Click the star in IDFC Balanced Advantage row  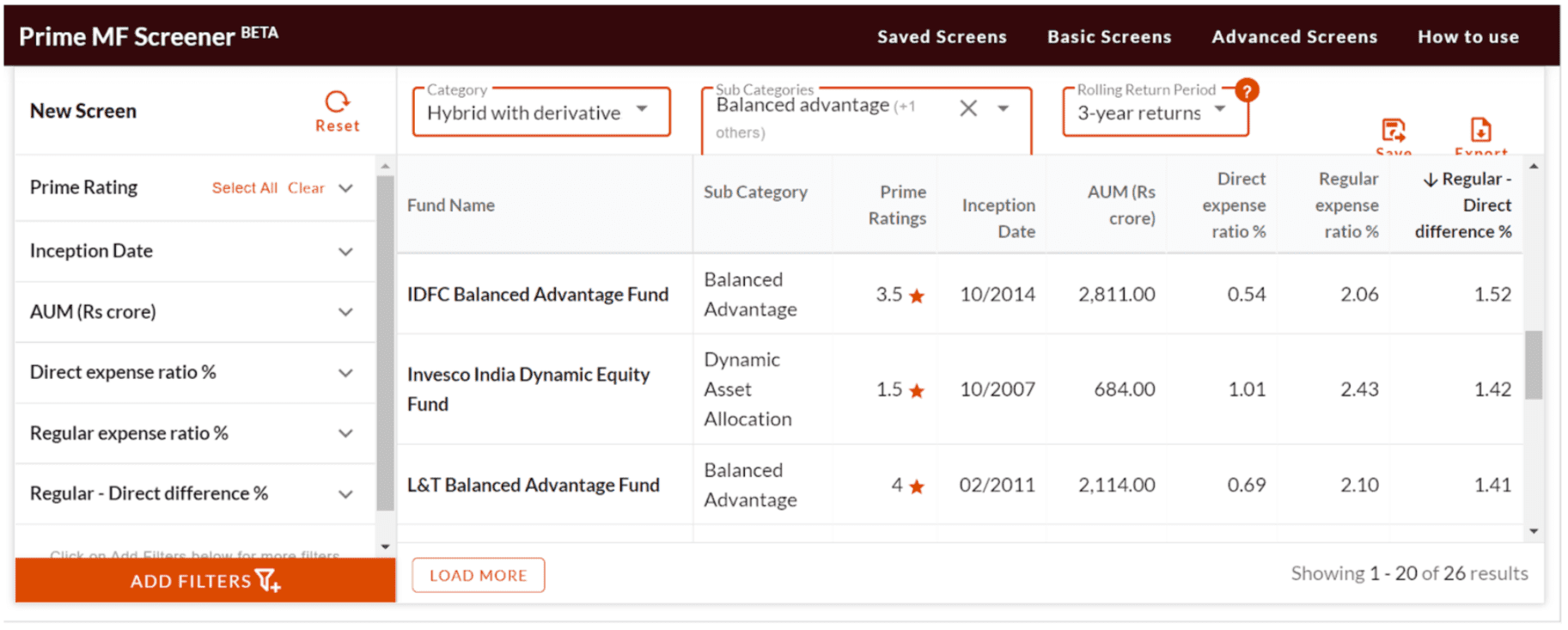pyautogui.click(x=917, y=296)
